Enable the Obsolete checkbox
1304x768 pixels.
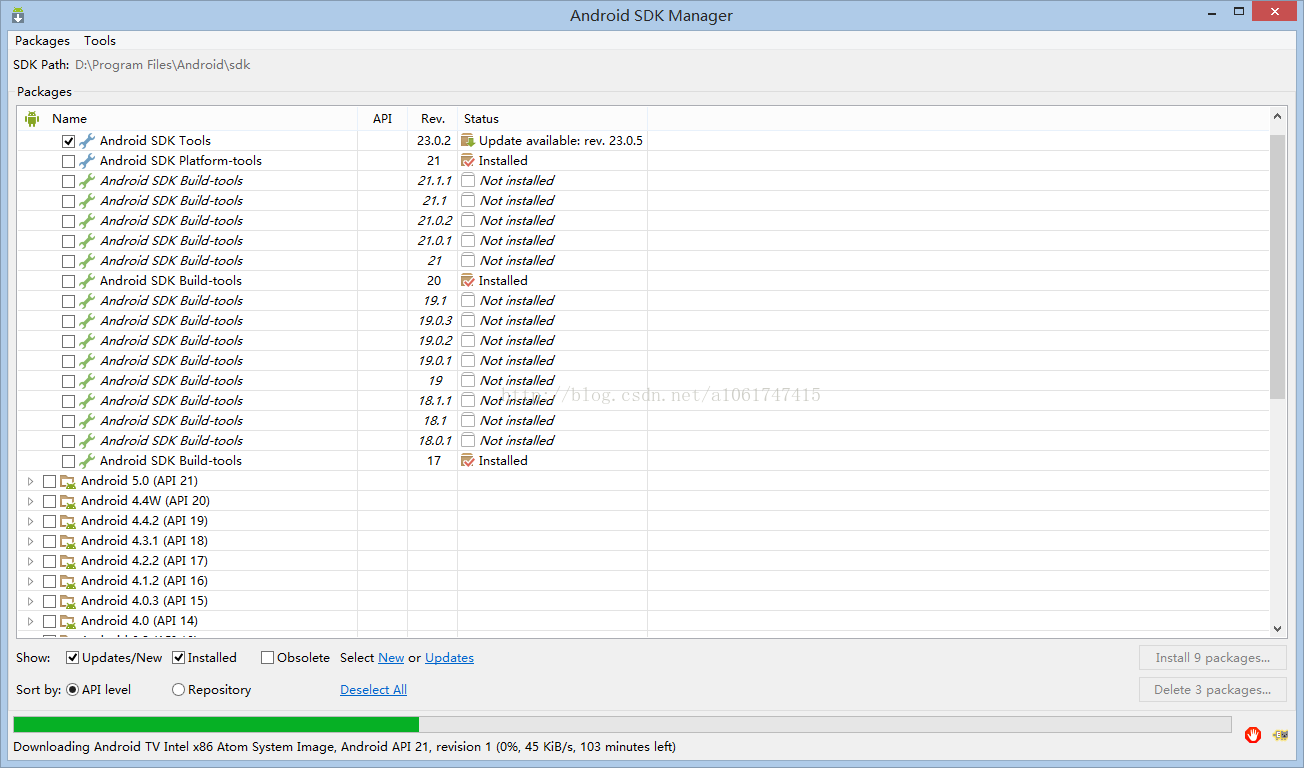tap(267, 658)
